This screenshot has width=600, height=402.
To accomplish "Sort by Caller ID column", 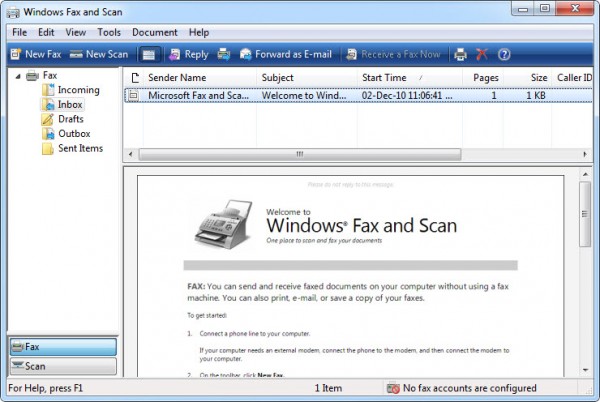I will click(x=573, y=78).
